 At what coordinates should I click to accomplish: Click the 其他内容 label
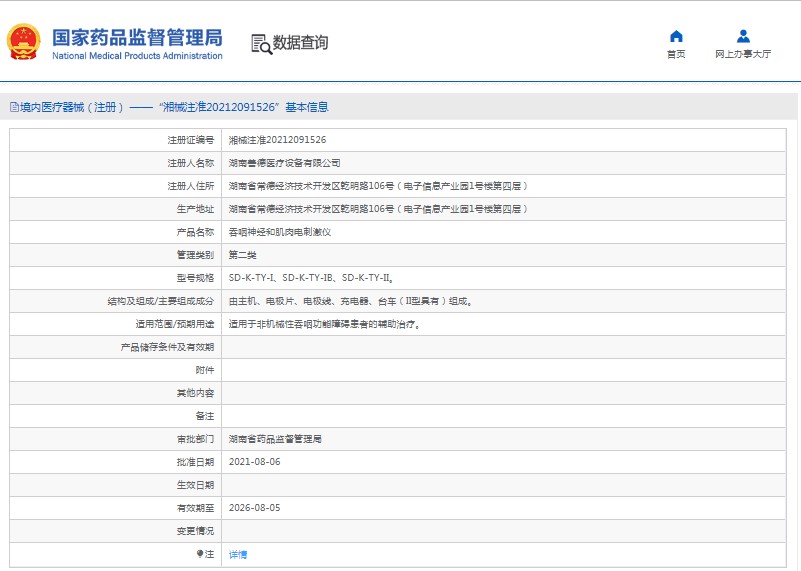point(195,393)
